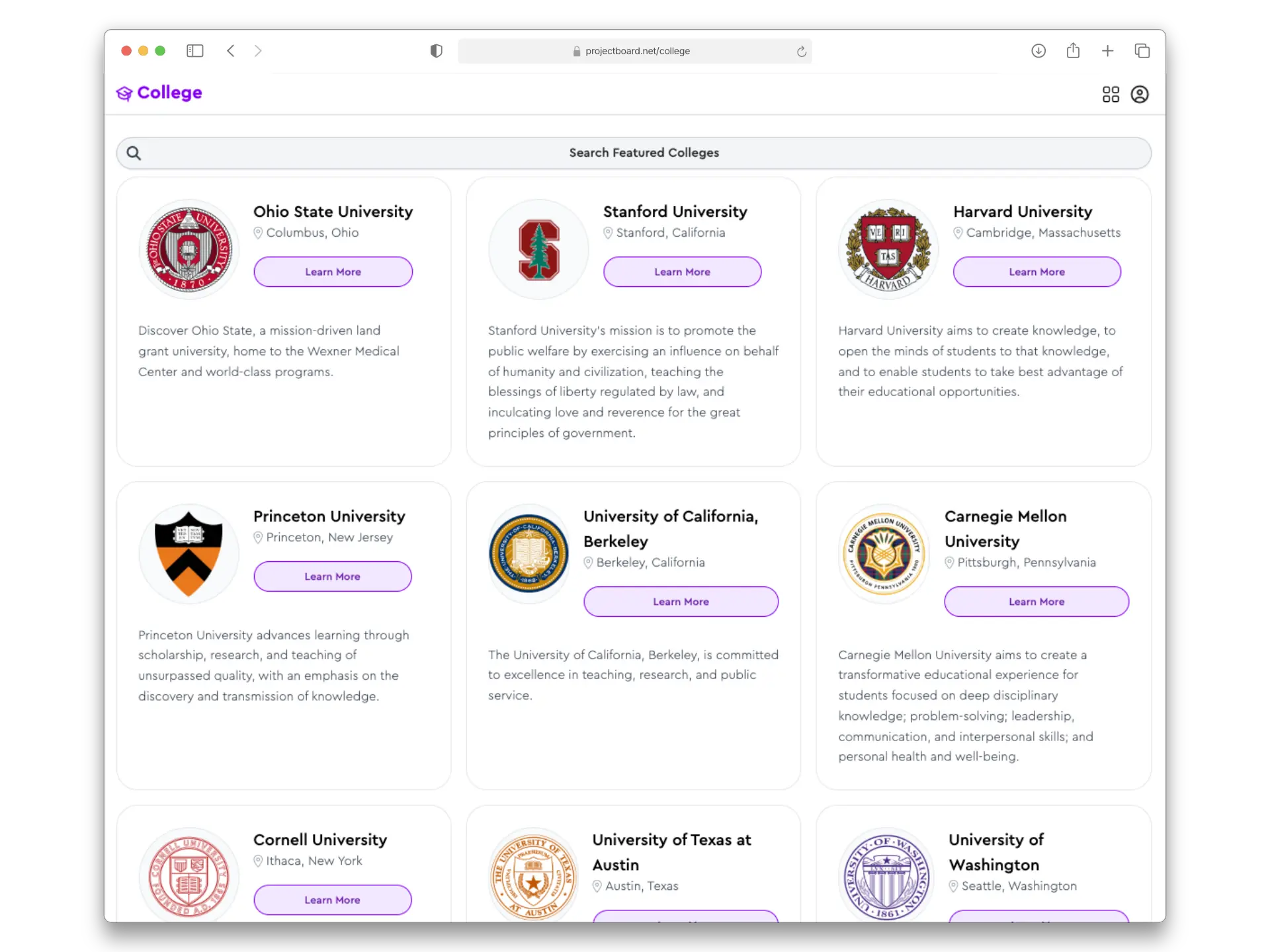Open a new tab with plus icon
Viewport: 1270px width, 952px height.
tap(1107, 51)
